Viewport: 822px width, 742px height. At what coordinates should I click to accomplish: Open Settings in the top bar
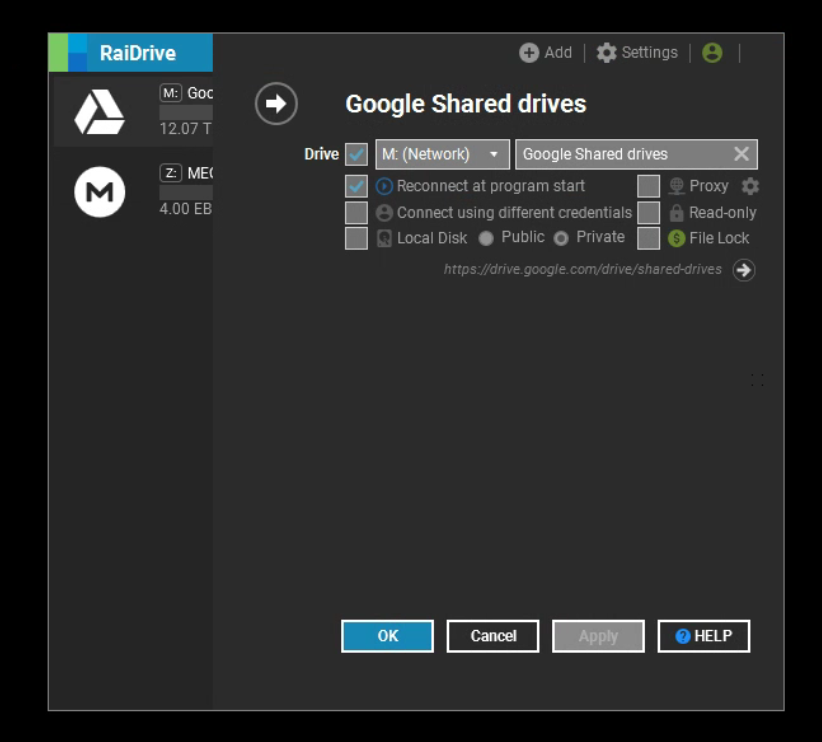pos(637,53)
